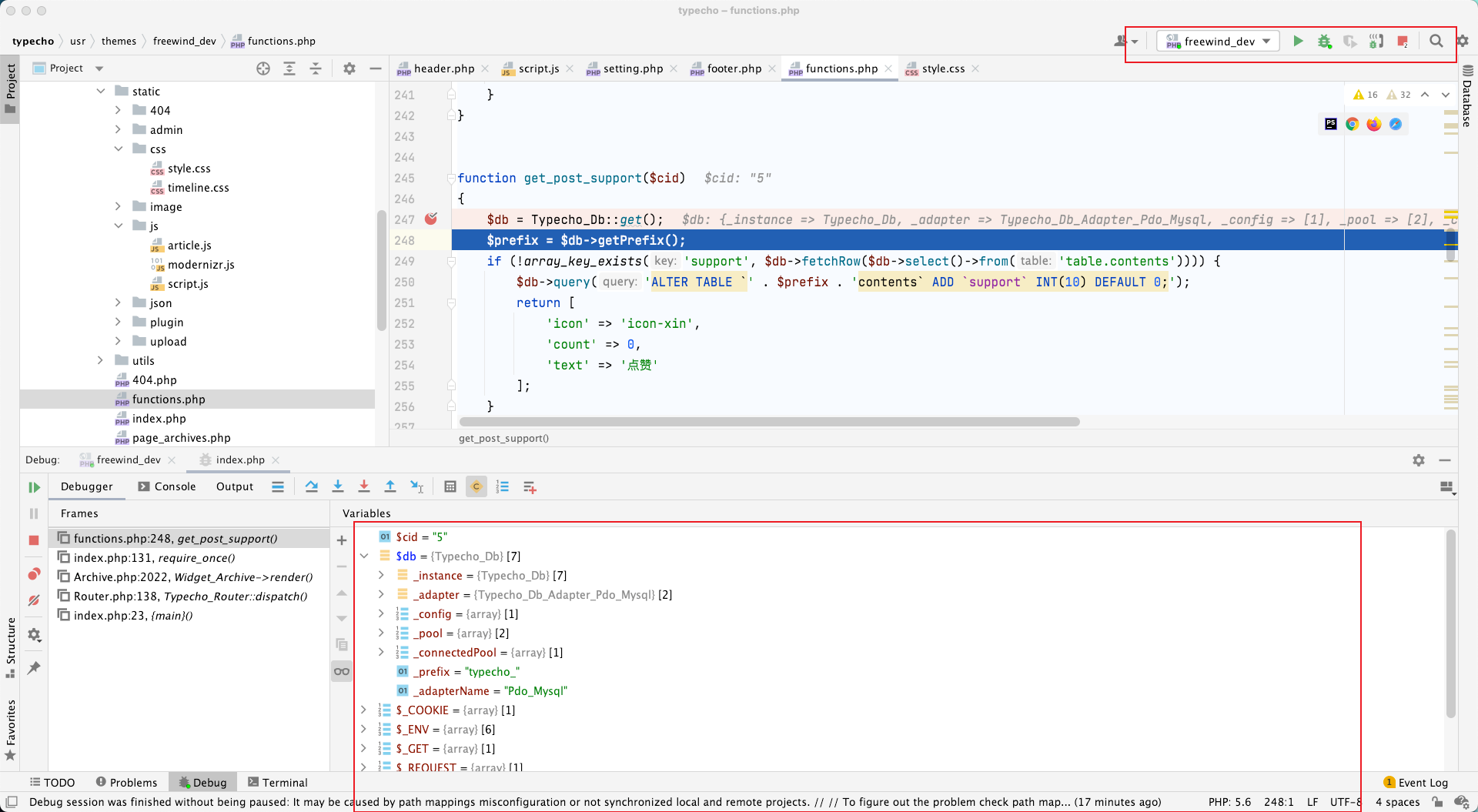Resume the program in the debugger
The width and height of the screenshot is (1478, 812).
(34, 487)
